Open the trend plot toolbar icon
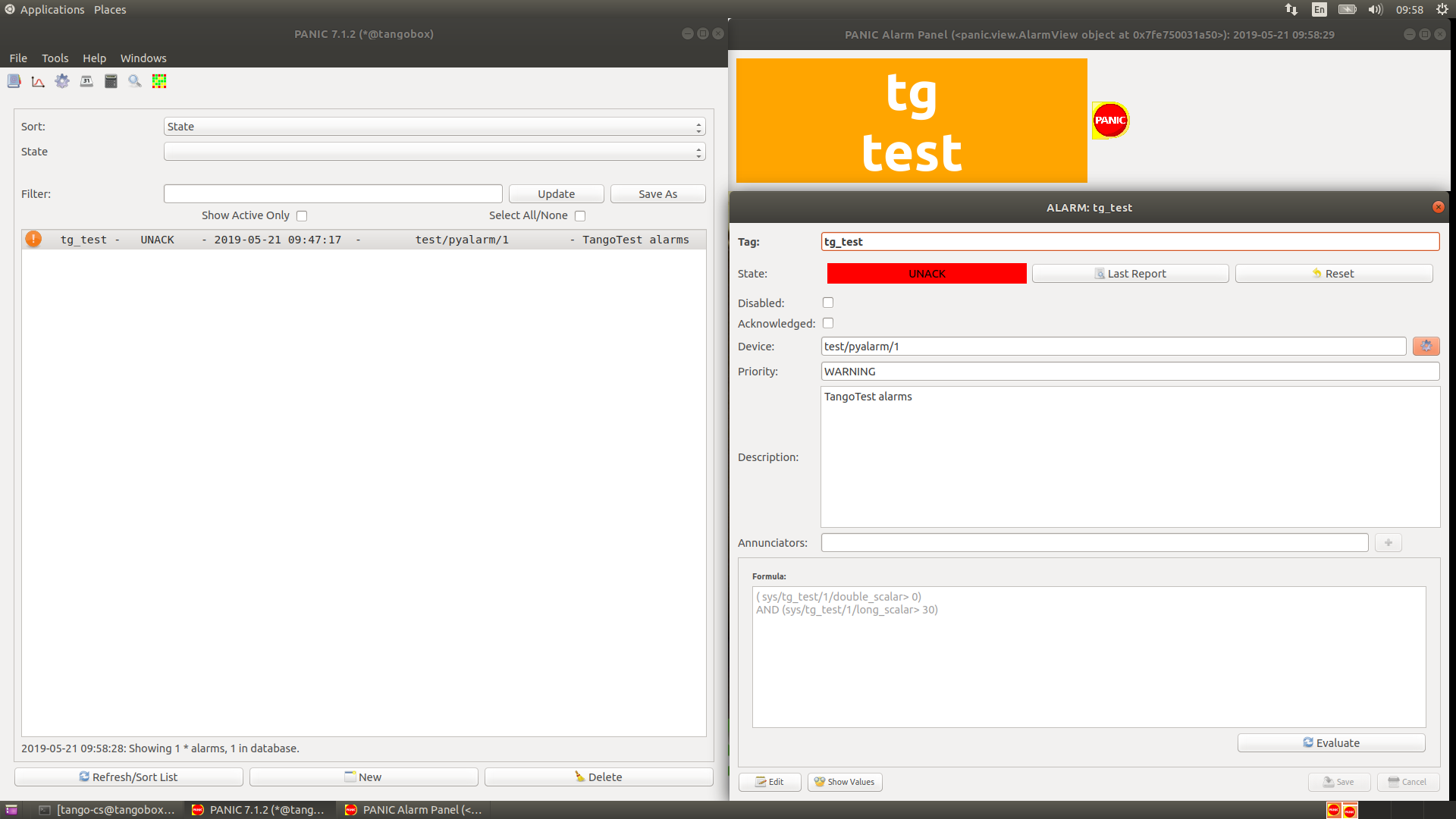Viewport: 1456px width, 819px height. pos(38,81)
